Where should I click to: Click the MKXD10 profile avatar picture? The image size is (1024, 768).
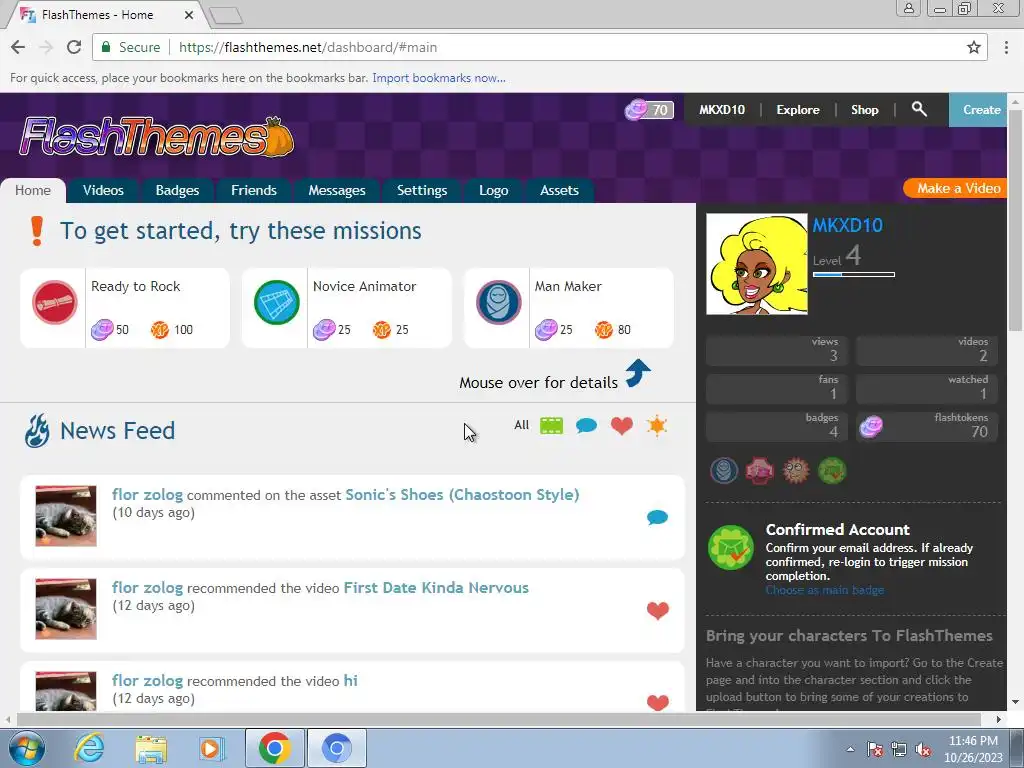757,264
